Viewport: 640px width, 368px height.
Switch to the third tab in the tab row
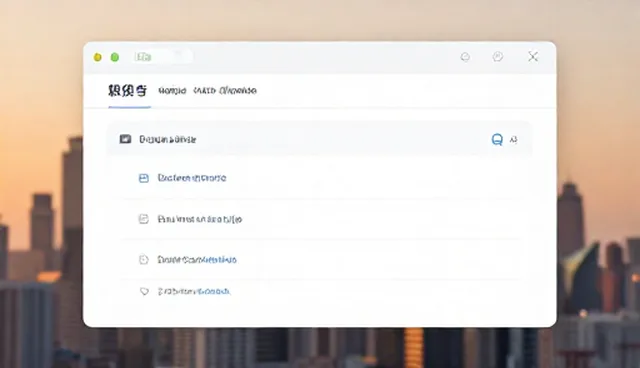click(225, 91)
